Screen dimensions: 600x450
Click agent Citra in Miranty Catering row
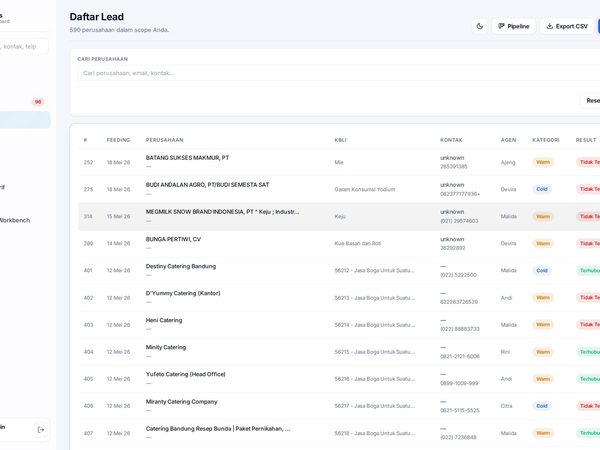pyautogui.click(x=506, y=406)
